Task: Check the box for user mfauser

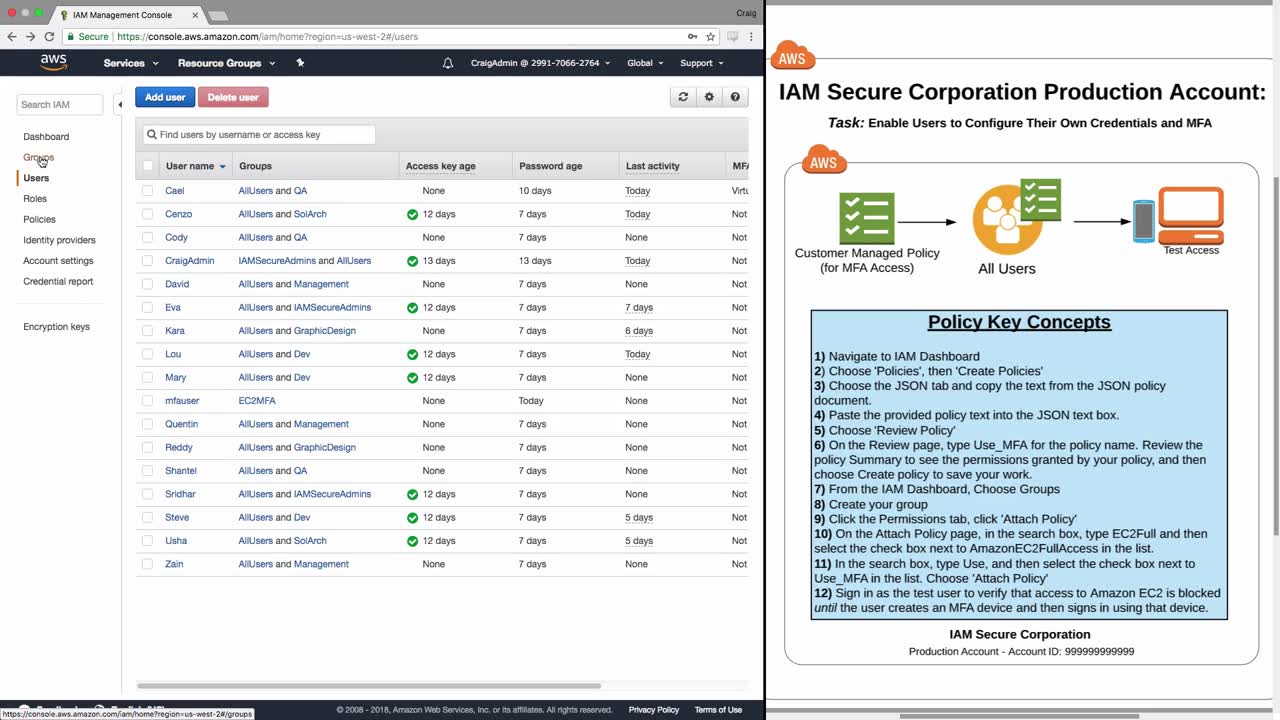Action: [x=148, y=401]
